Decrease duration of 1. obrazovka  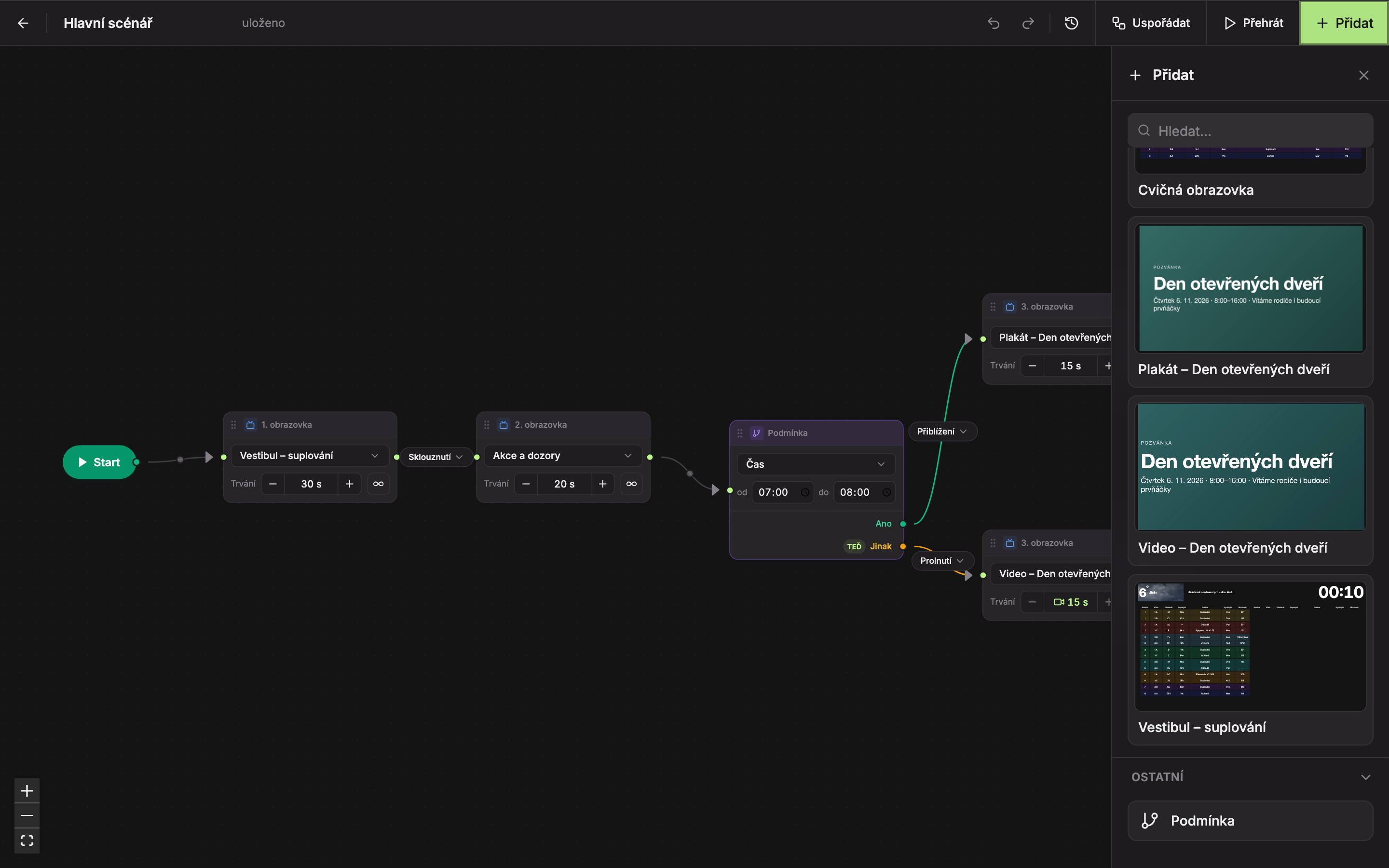273,484
